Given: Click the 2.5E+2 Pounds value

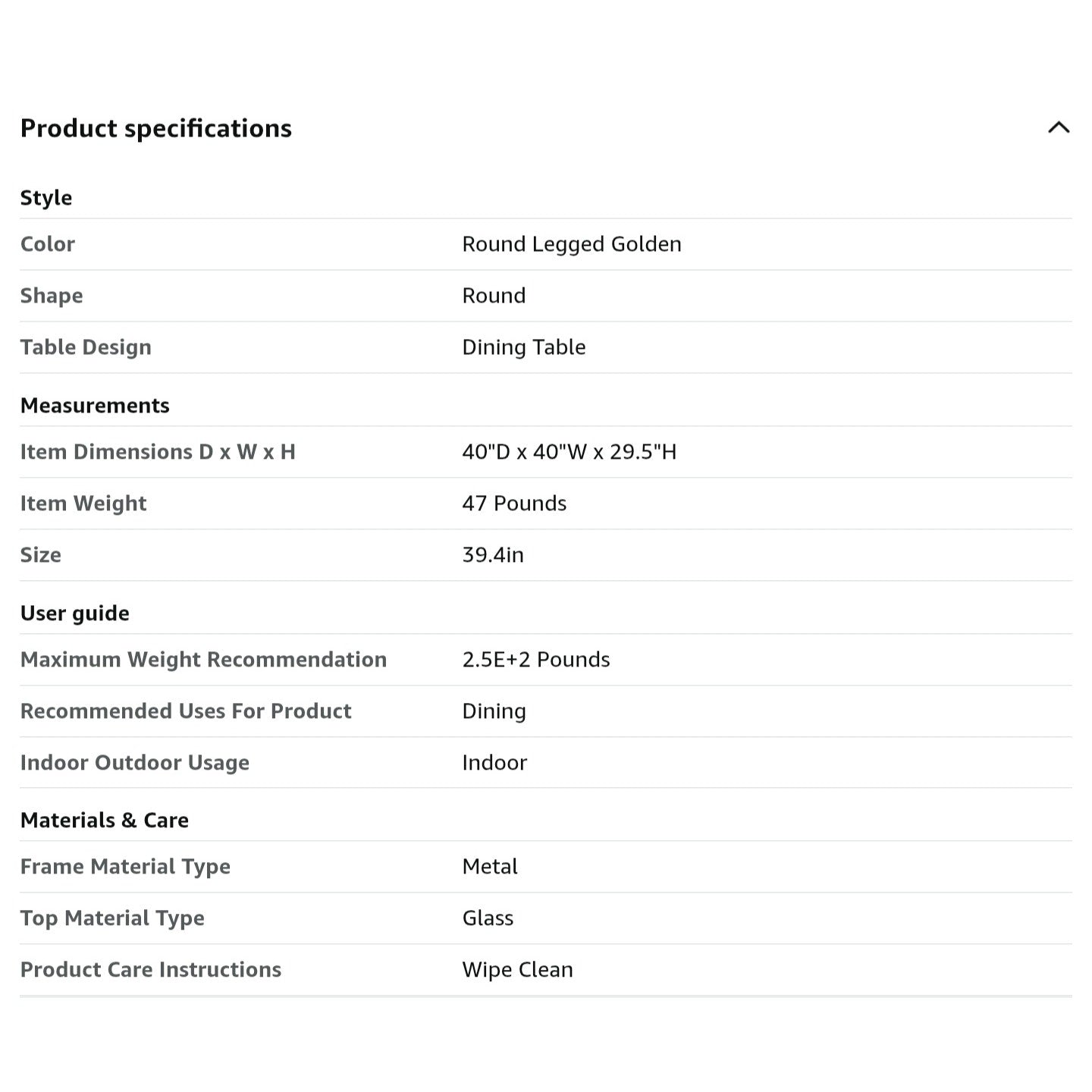Looking at the screenshot, I should (536, 660).
